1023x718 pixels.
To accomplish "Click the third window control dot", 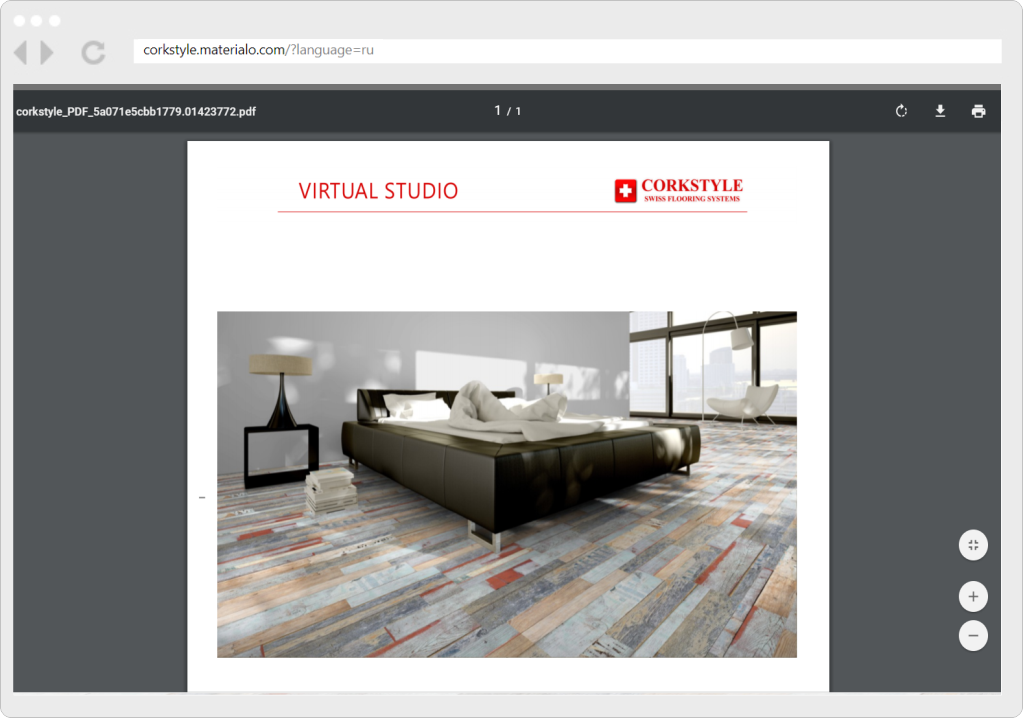I will coord(54,20).
